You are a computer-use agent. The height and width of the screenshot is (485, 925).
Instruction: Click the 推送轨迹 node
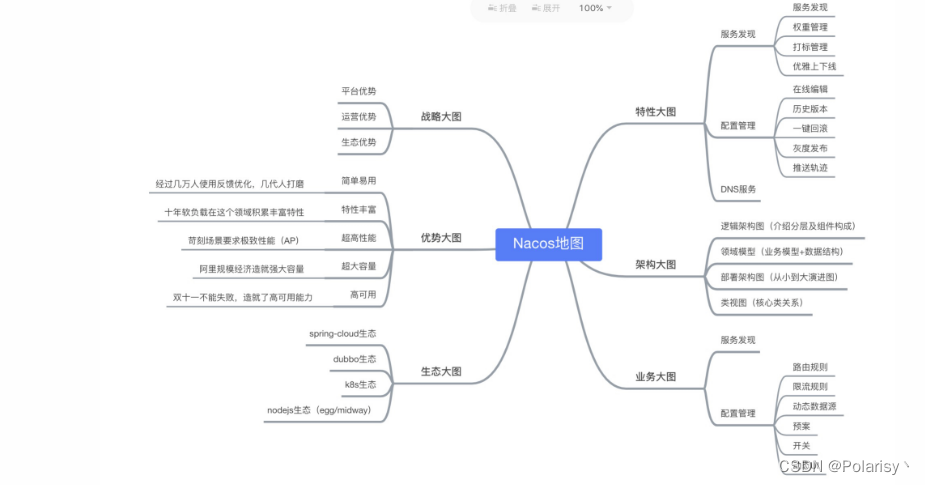tap(810, 168)
